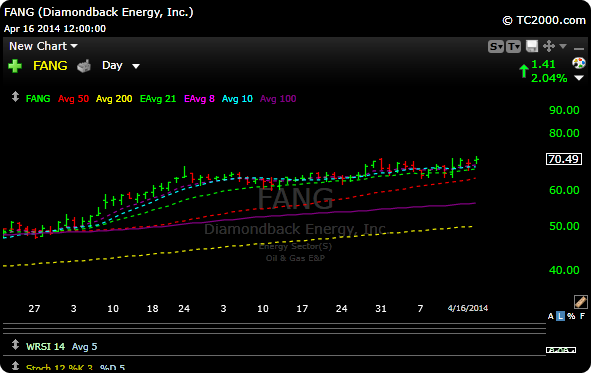The width and height of the screenshot is (591, 373).
Task: Click the FANG ticker symbol
Action: coord(50,66)
